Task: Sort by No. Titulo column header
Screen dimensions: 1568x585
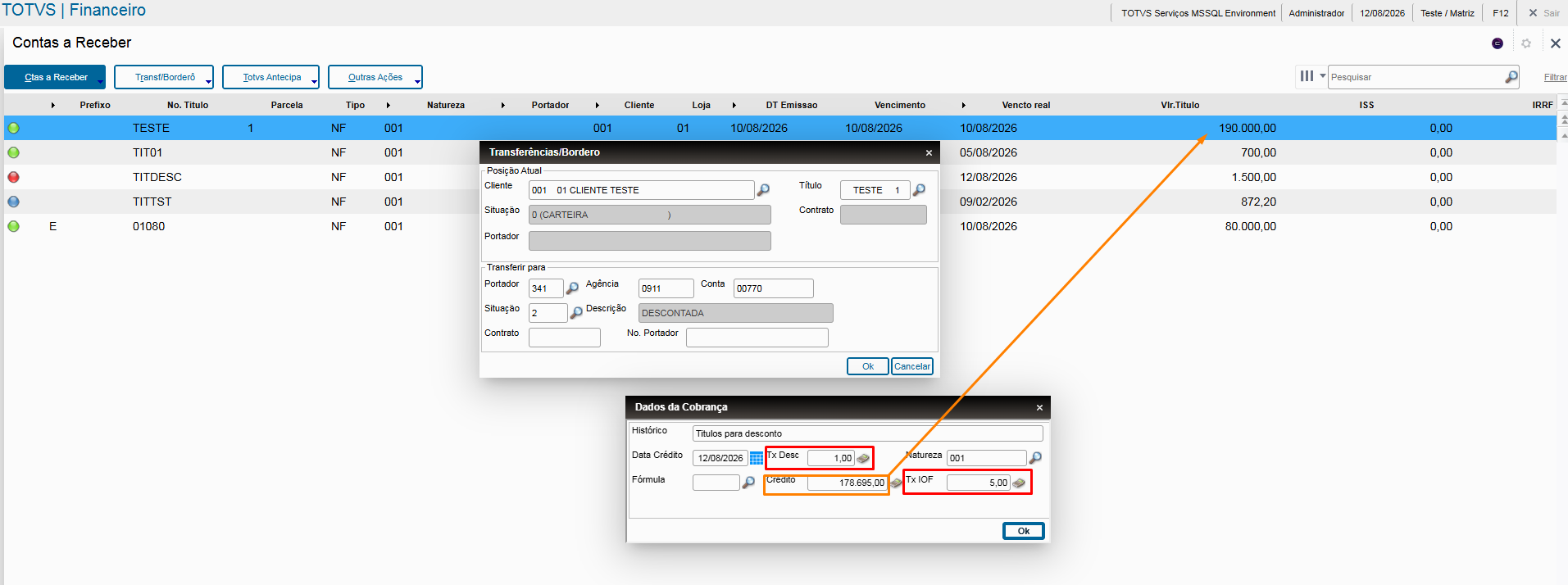Action: click(x=188, y=105)
